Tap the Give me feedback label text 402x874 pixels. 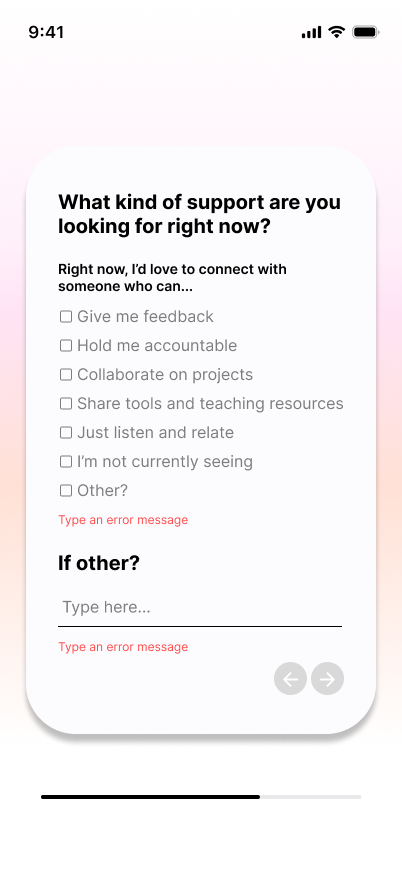tap(145, 317)
